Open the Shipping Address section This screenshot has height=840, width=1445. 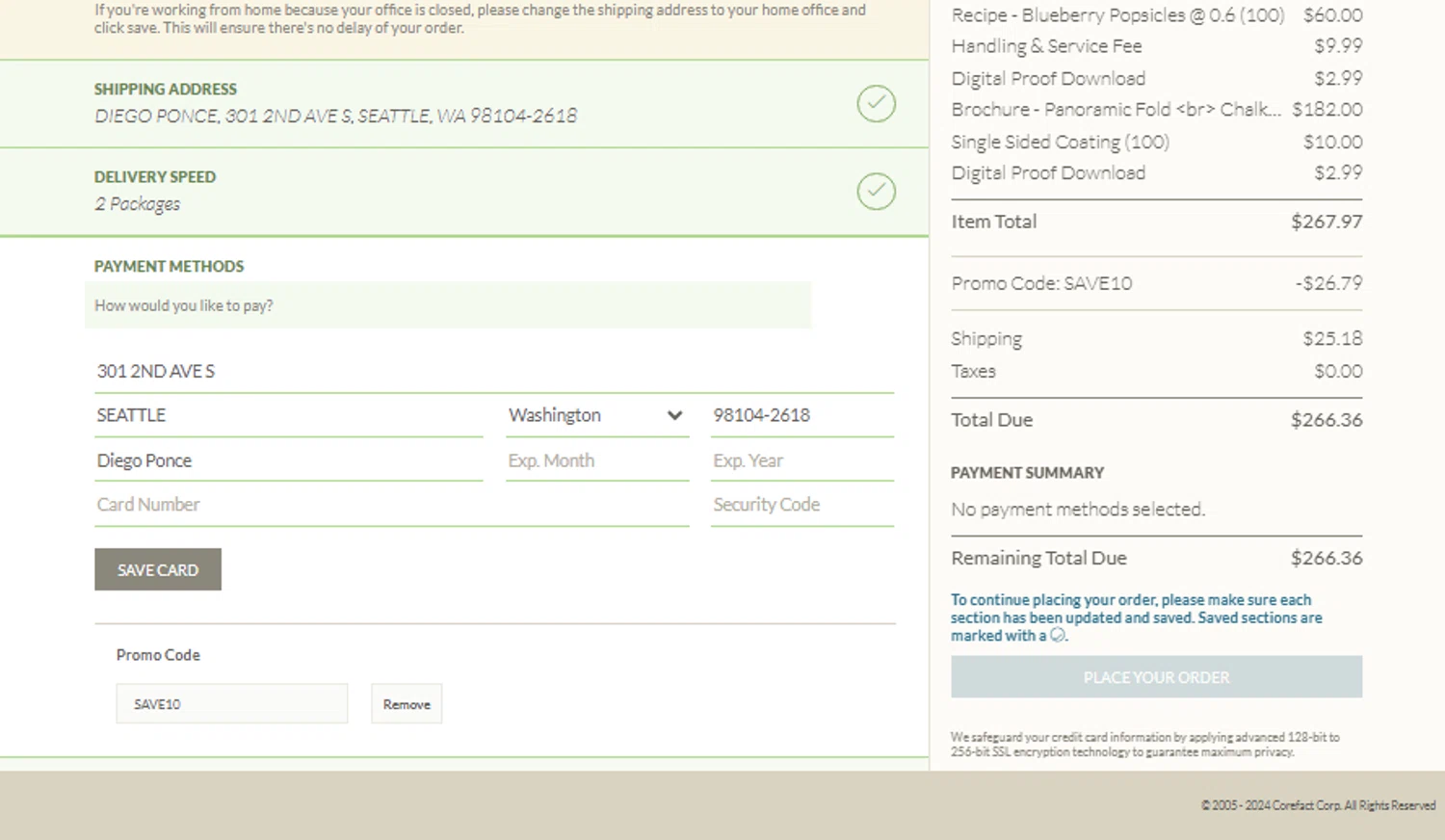(x=464, y=103)
